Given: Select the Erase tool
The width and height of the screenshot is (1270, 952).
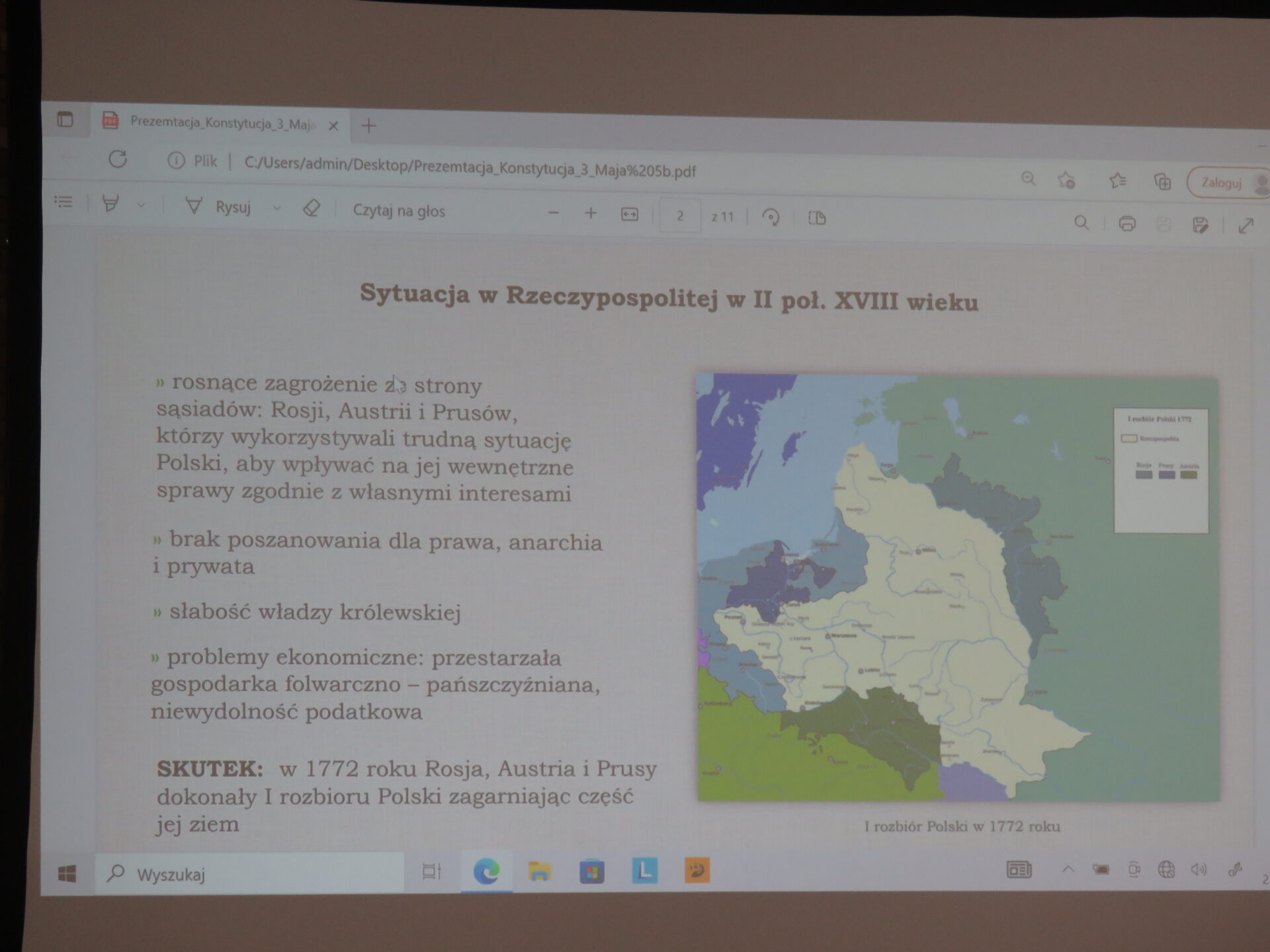Looking at the screenshot, I should pos(311,209).
